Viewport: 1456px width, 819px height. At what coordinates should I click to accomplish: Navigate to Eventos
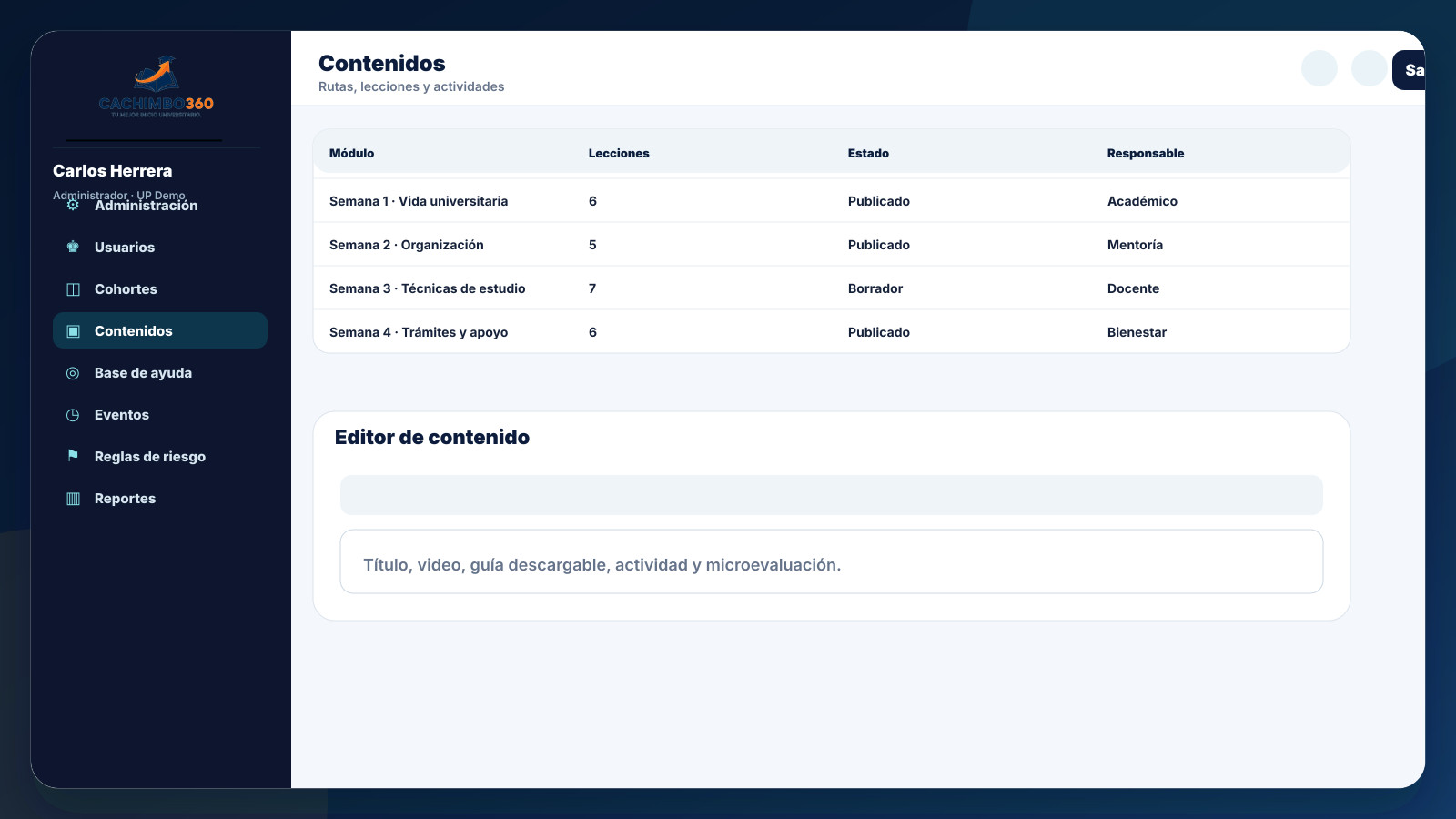pyautogui.click(x=160, y=414)
